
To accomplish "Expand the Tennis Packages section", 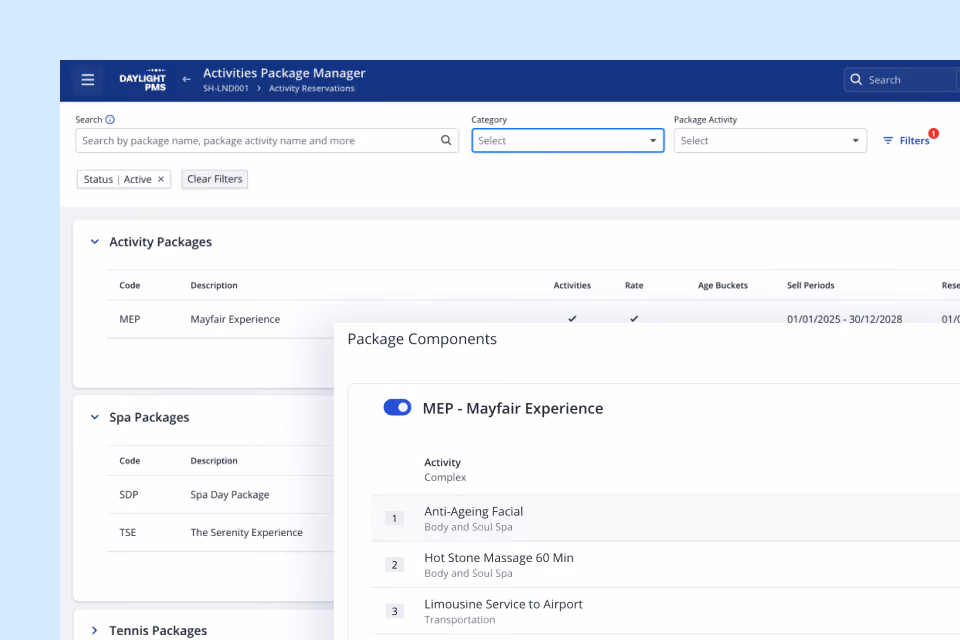I will pyautogui.click(x=94, y=630).
